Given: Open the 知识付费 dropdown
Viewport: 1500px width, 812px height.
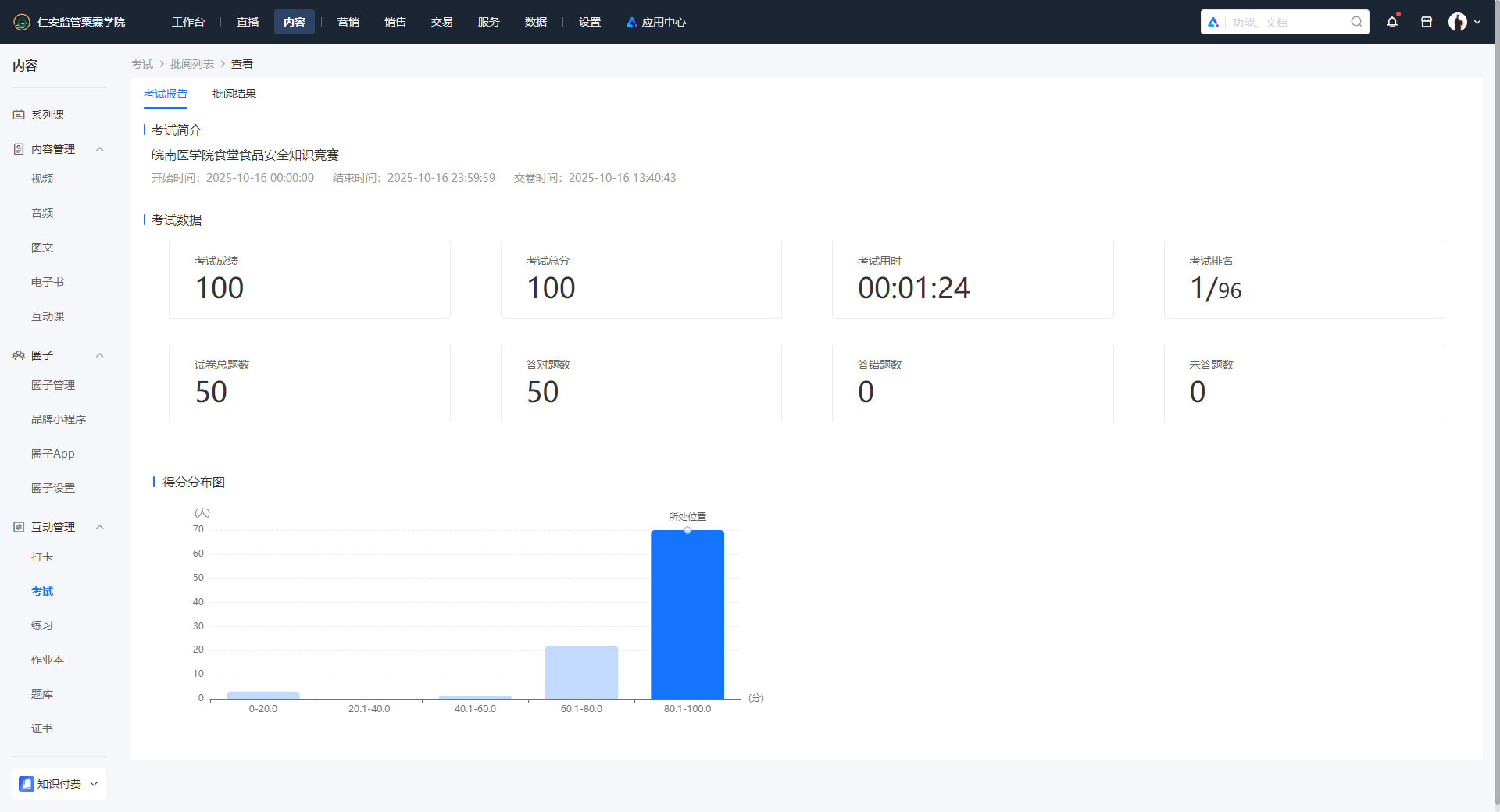Looking at the screenshot, I should 94,784.
